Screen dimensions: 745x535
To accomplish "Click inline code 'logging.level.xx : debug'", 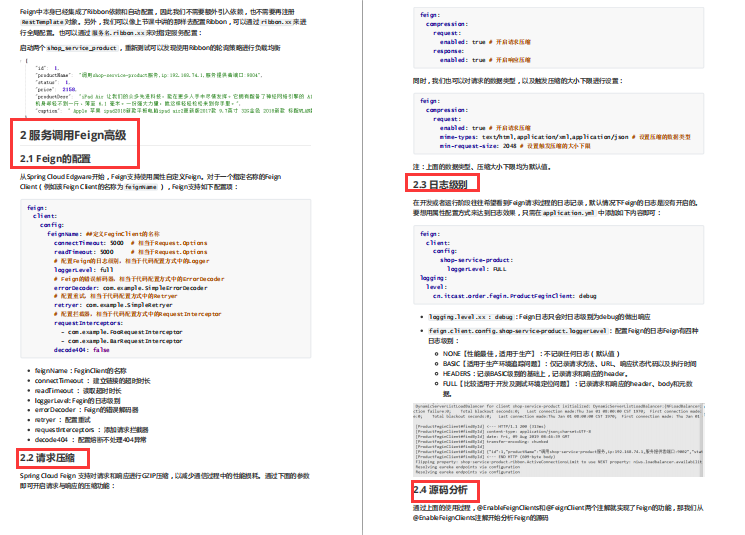I will [x=471, y=316].
